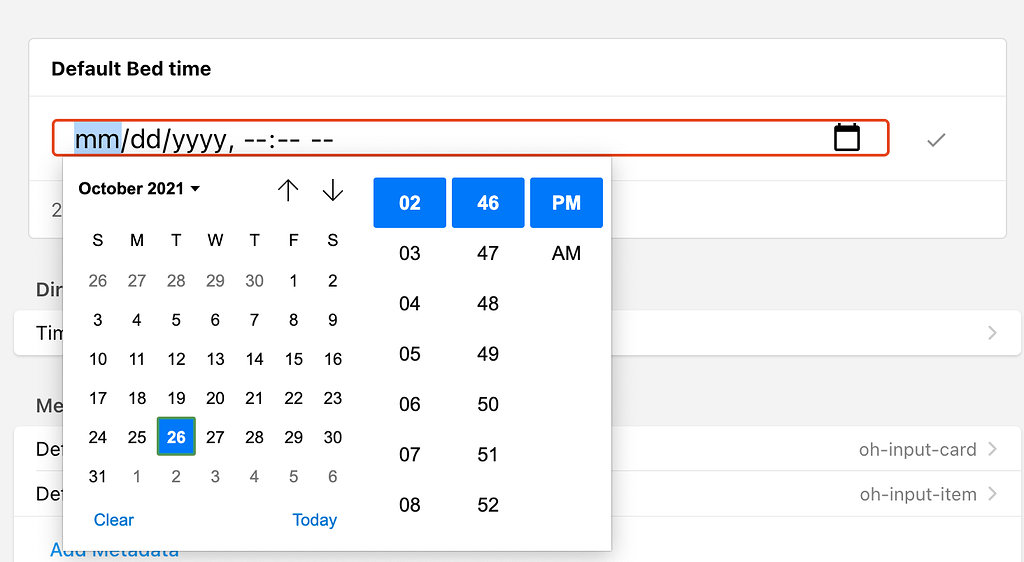Click the checkmark icon beside date field
Image resolution: width=1024 pixels, height=562 pixels.
(936, 140)
